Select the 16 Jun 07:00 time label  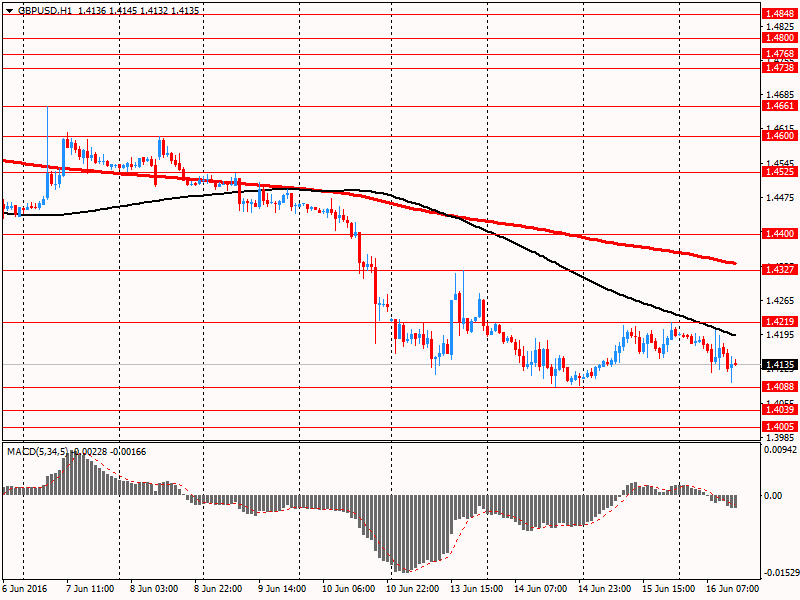click(x=732, y=589)
